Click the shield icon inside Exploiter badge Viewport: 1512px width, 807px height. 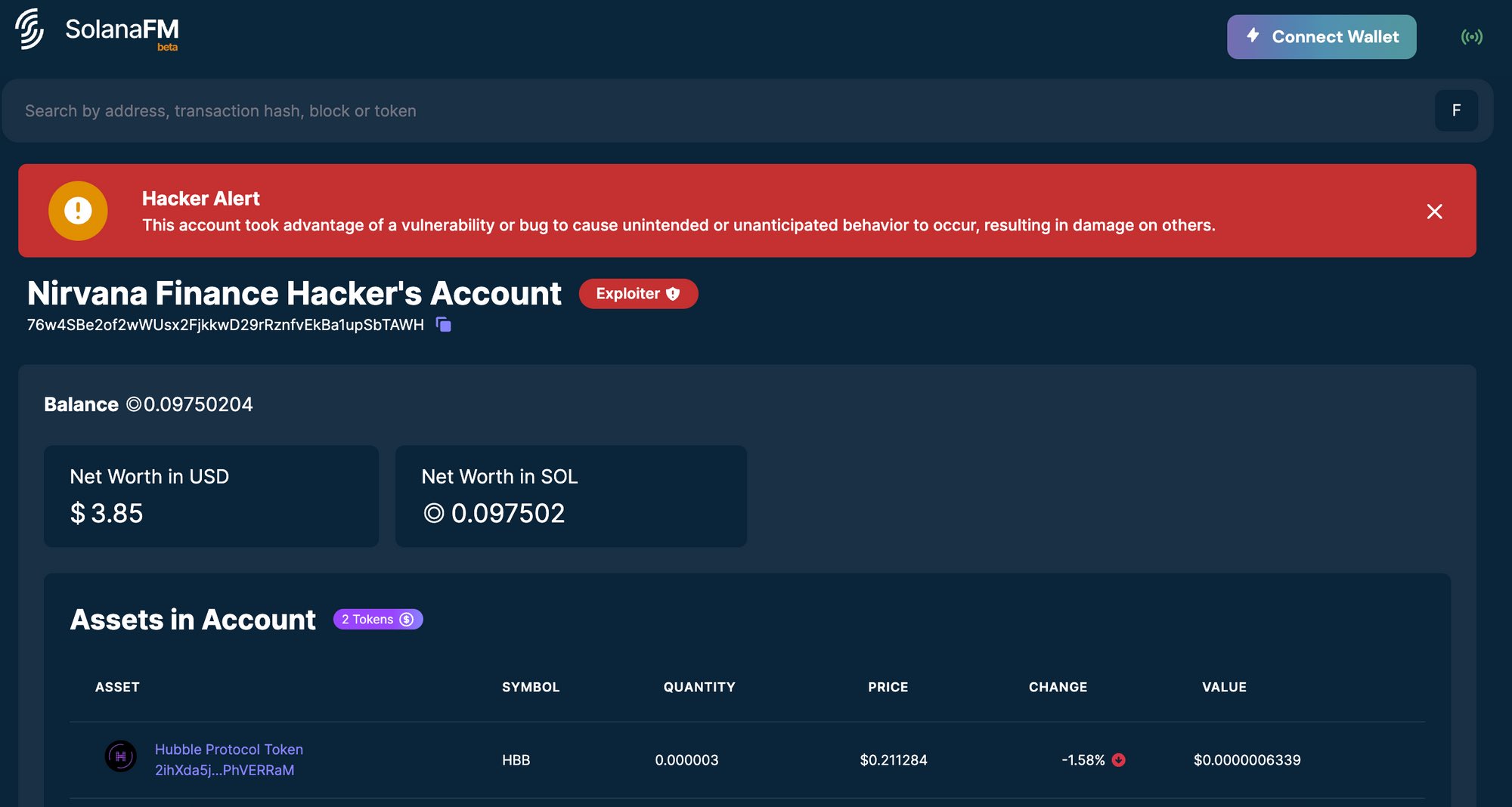673,294
